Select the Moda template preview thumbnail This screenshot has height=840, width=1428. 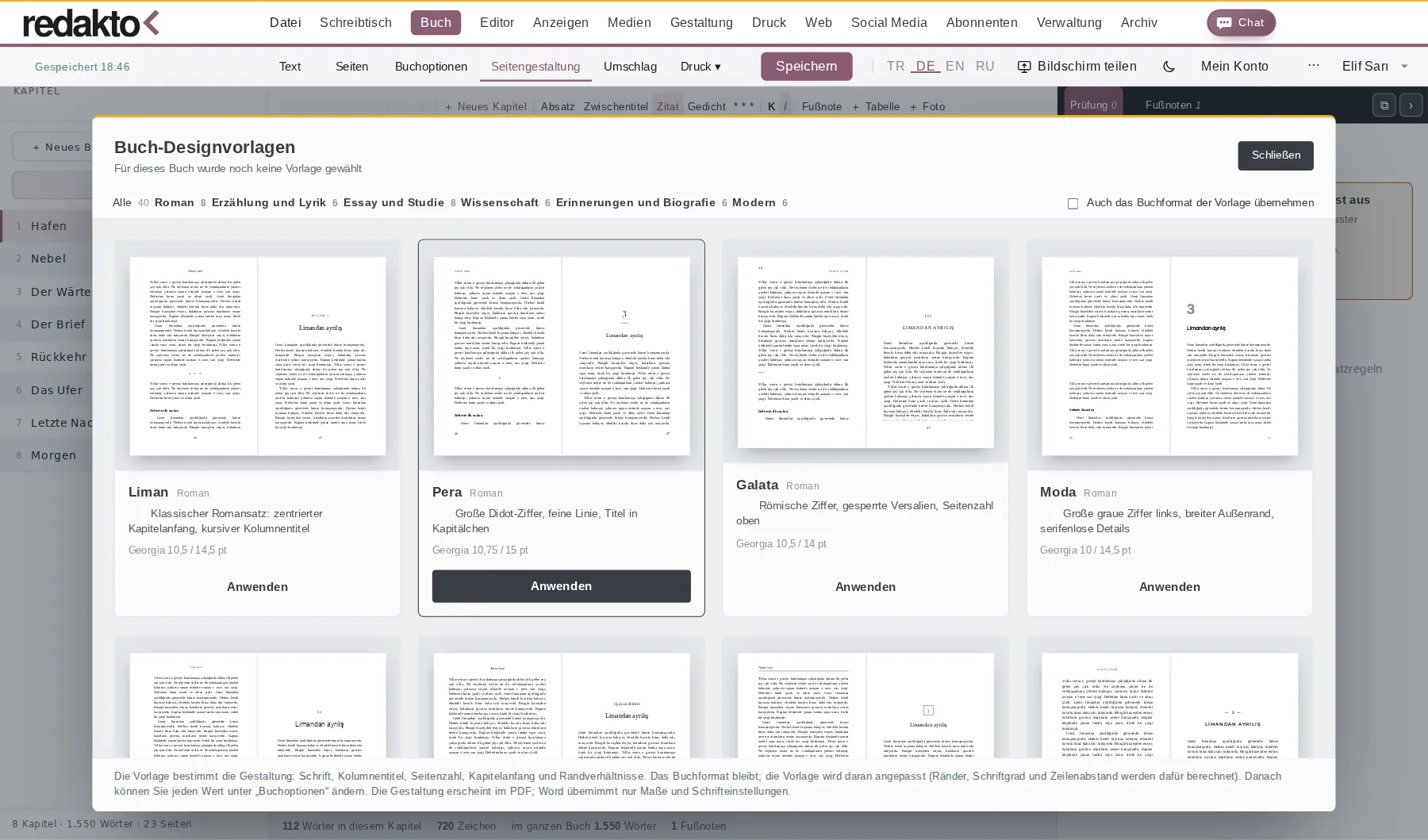(x=1170, y=356)
